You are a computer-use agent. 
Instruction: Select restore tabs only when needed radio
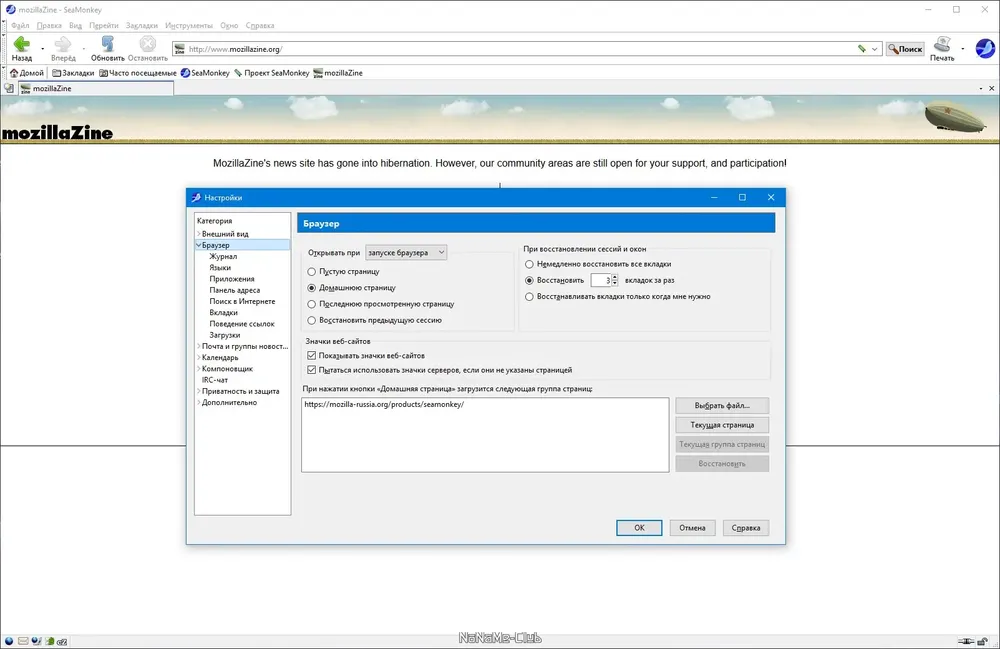(529, 296)
